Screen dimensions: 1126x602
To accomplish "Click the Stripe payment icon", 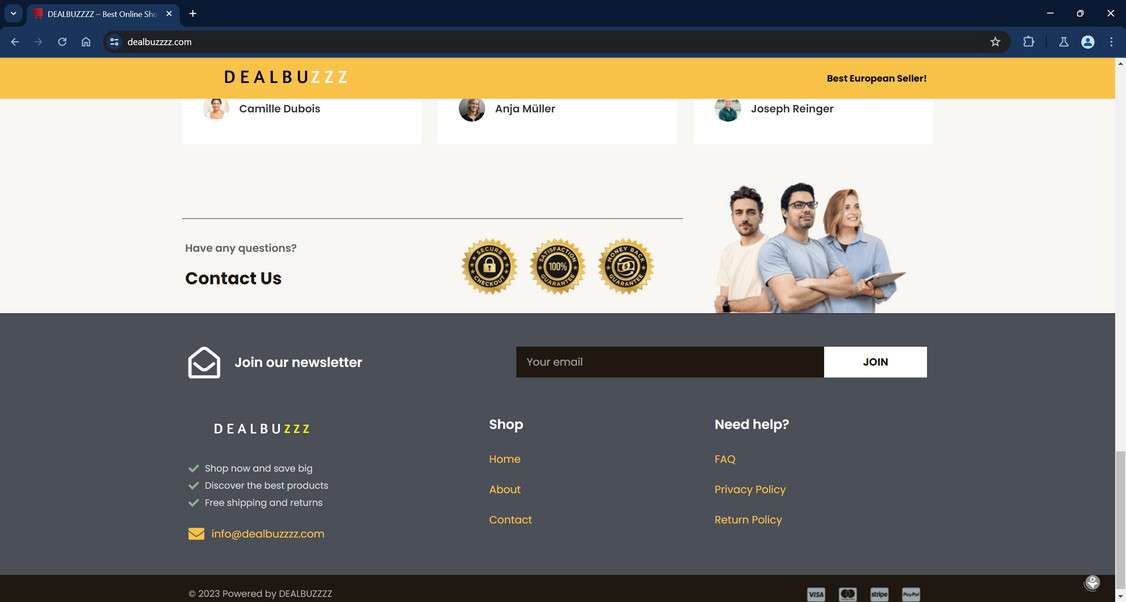I will (879, 594).
